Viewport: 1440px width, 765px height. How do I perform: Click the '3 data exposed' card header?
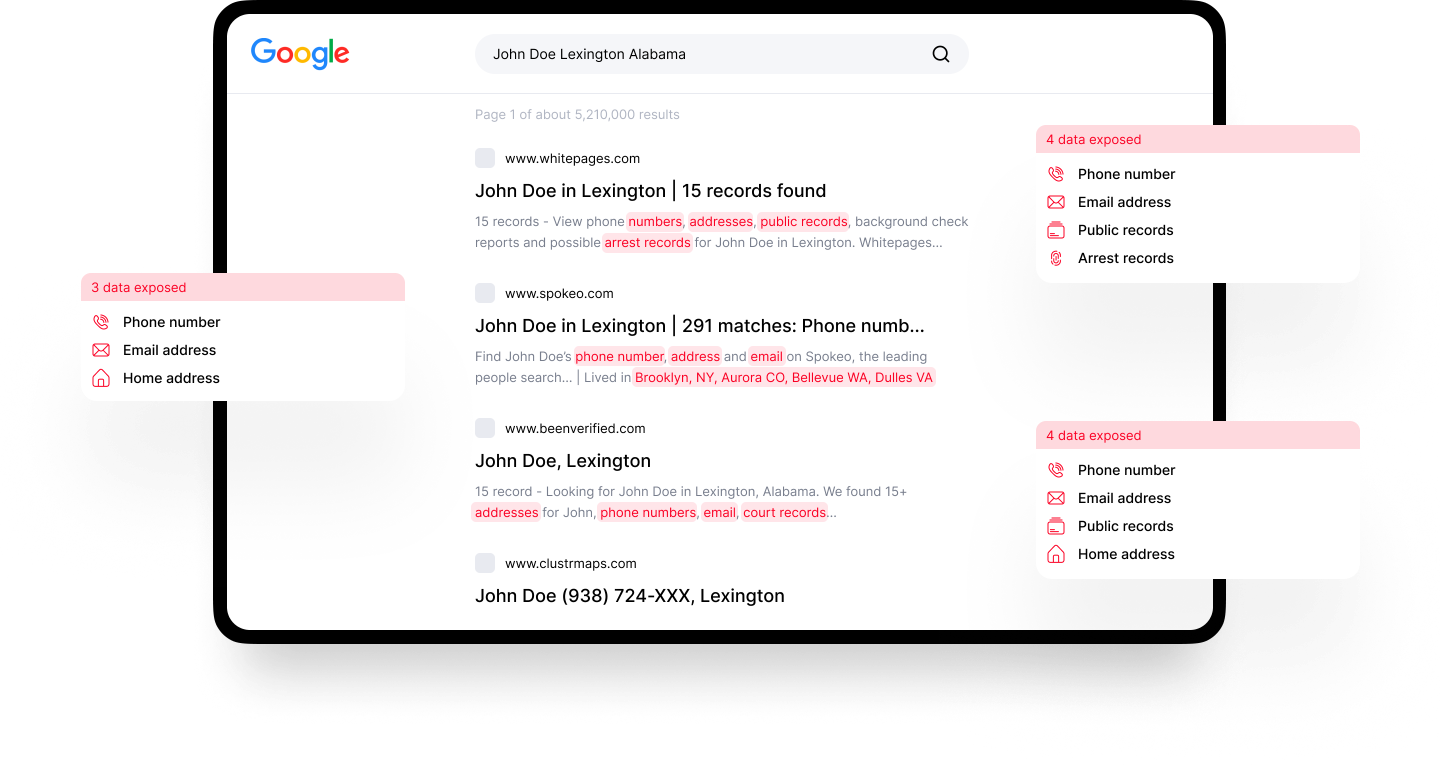pyautogui.click(x=243, y=288)
